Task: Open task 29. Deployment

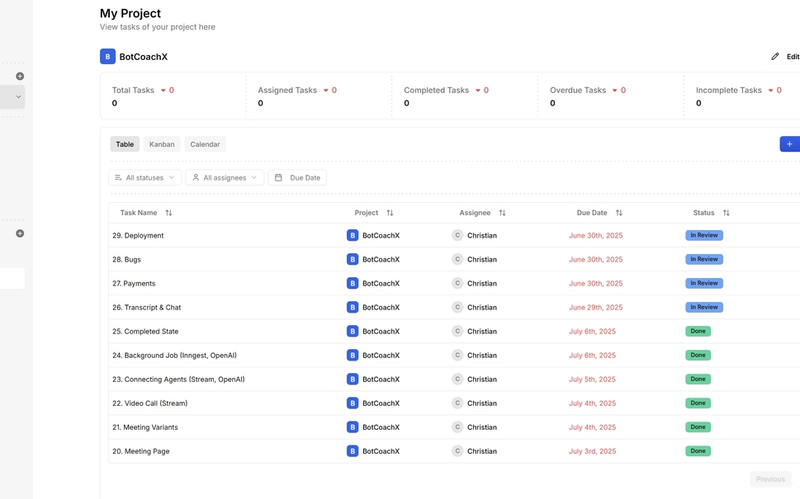Action: [x=138, y=236]
